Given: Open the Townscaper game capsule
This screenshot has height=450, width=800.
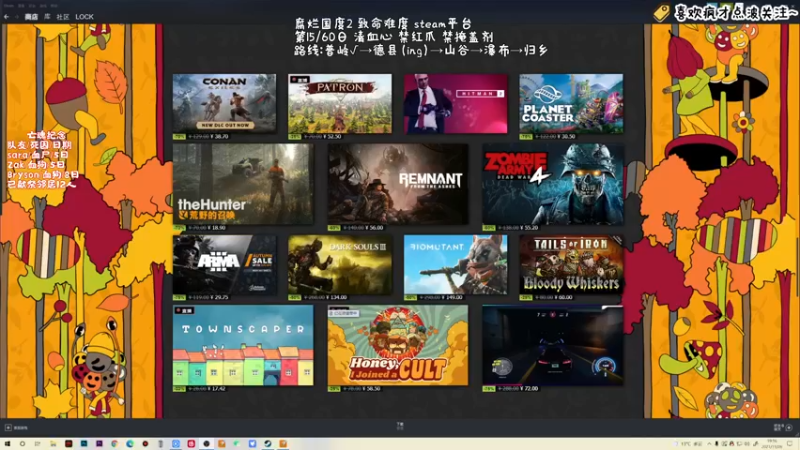Looking at the screenshot, I should [x=243, y=345].
